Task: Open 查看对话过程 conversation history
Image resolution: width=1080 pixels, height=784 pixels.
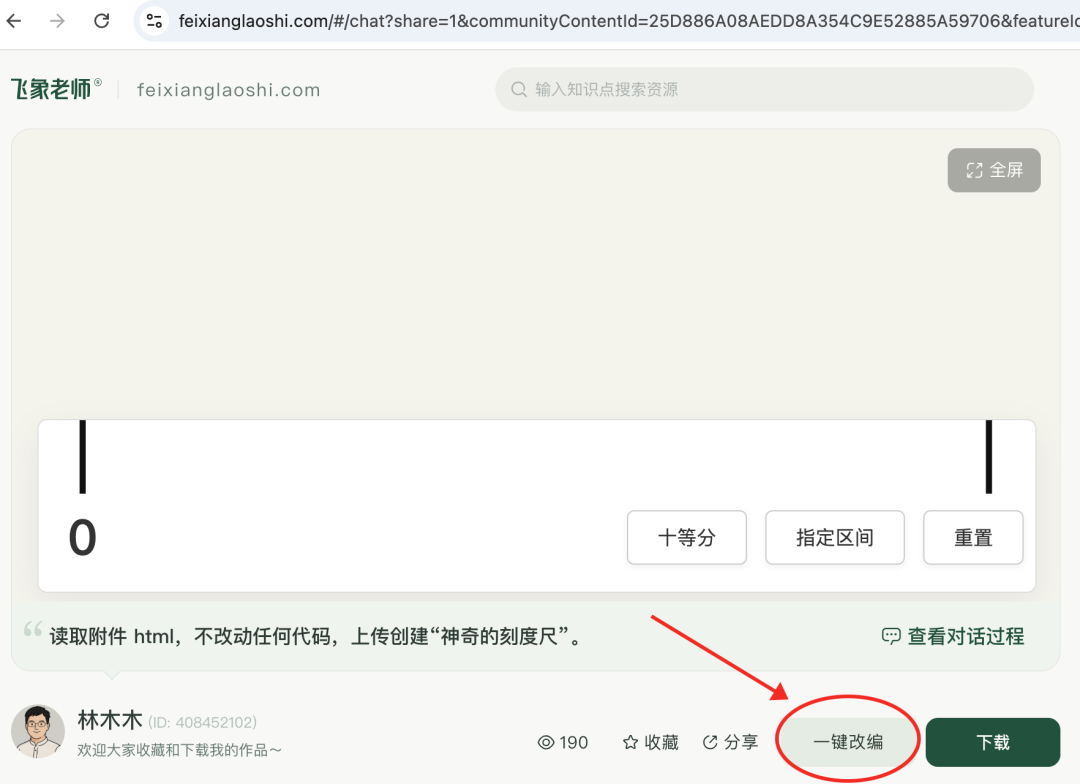Action: pos(962,635)
